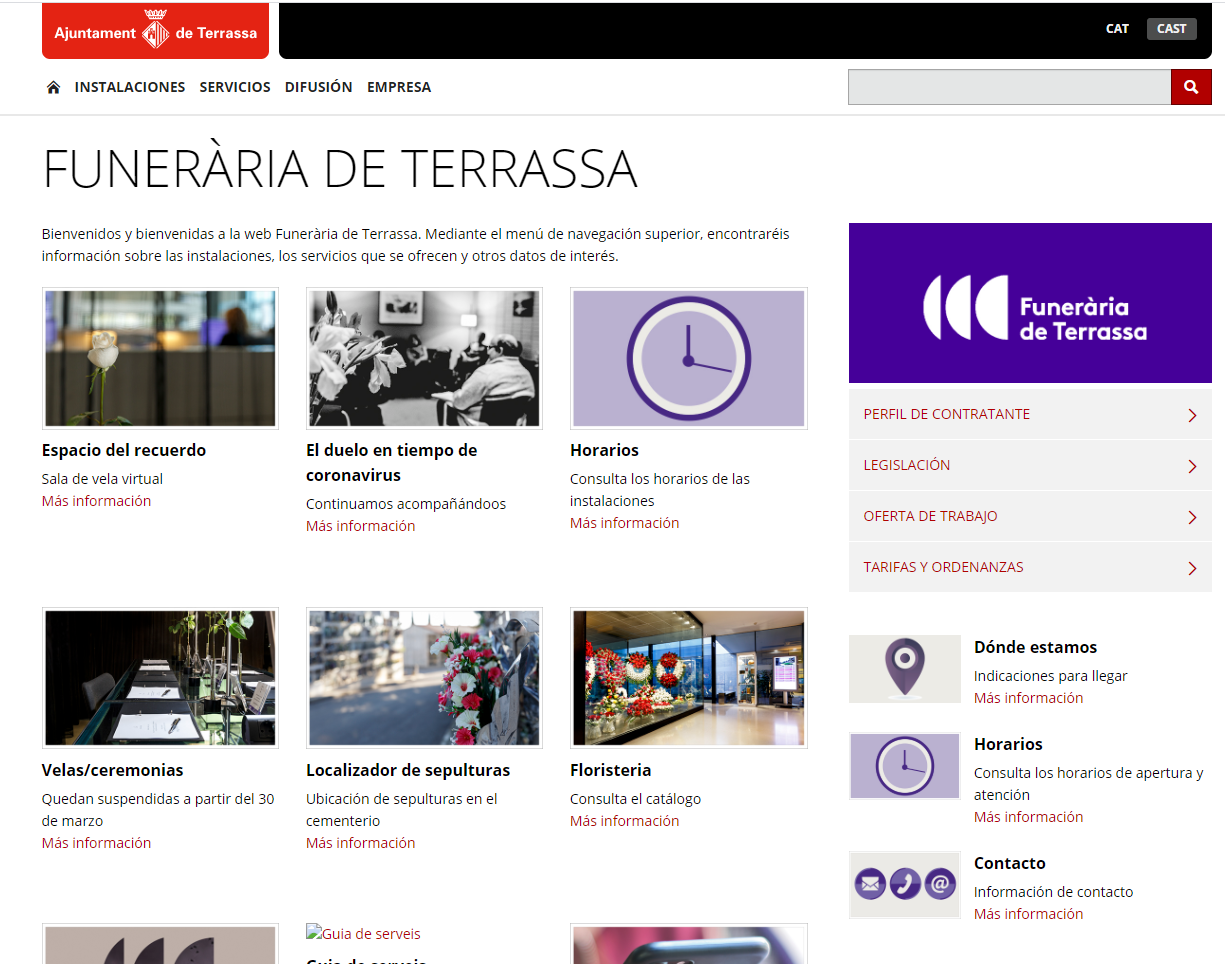Open the Ajuntament de Terrassa logo

[155, 32]
